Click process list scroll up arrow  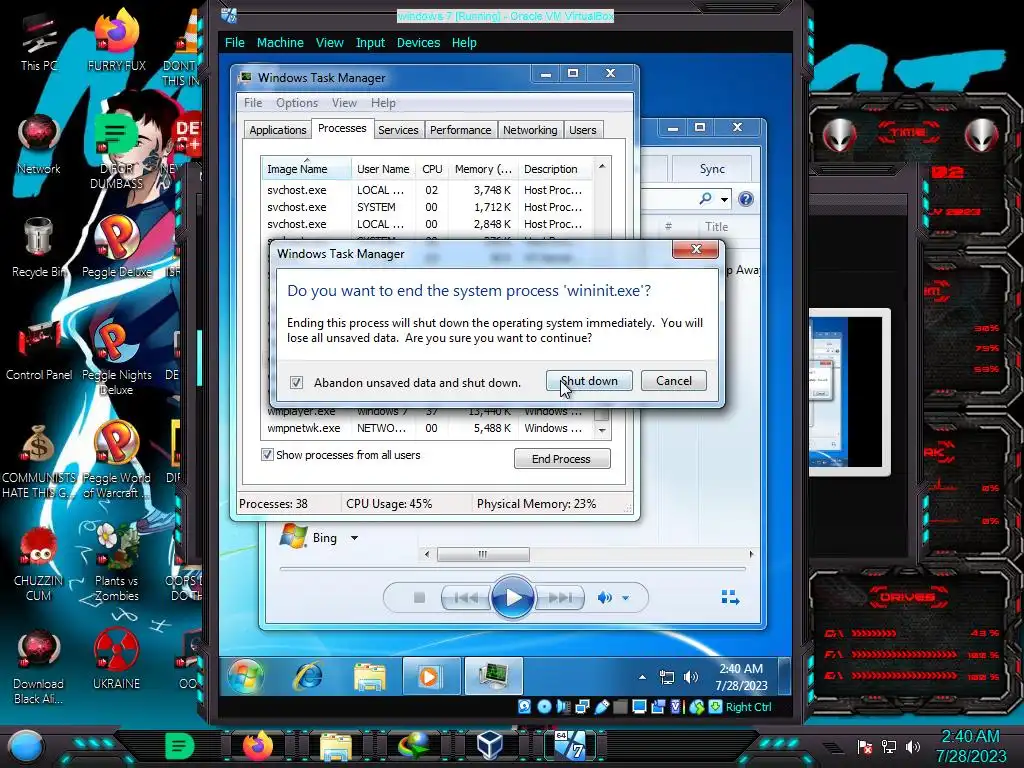coord(601,167)
